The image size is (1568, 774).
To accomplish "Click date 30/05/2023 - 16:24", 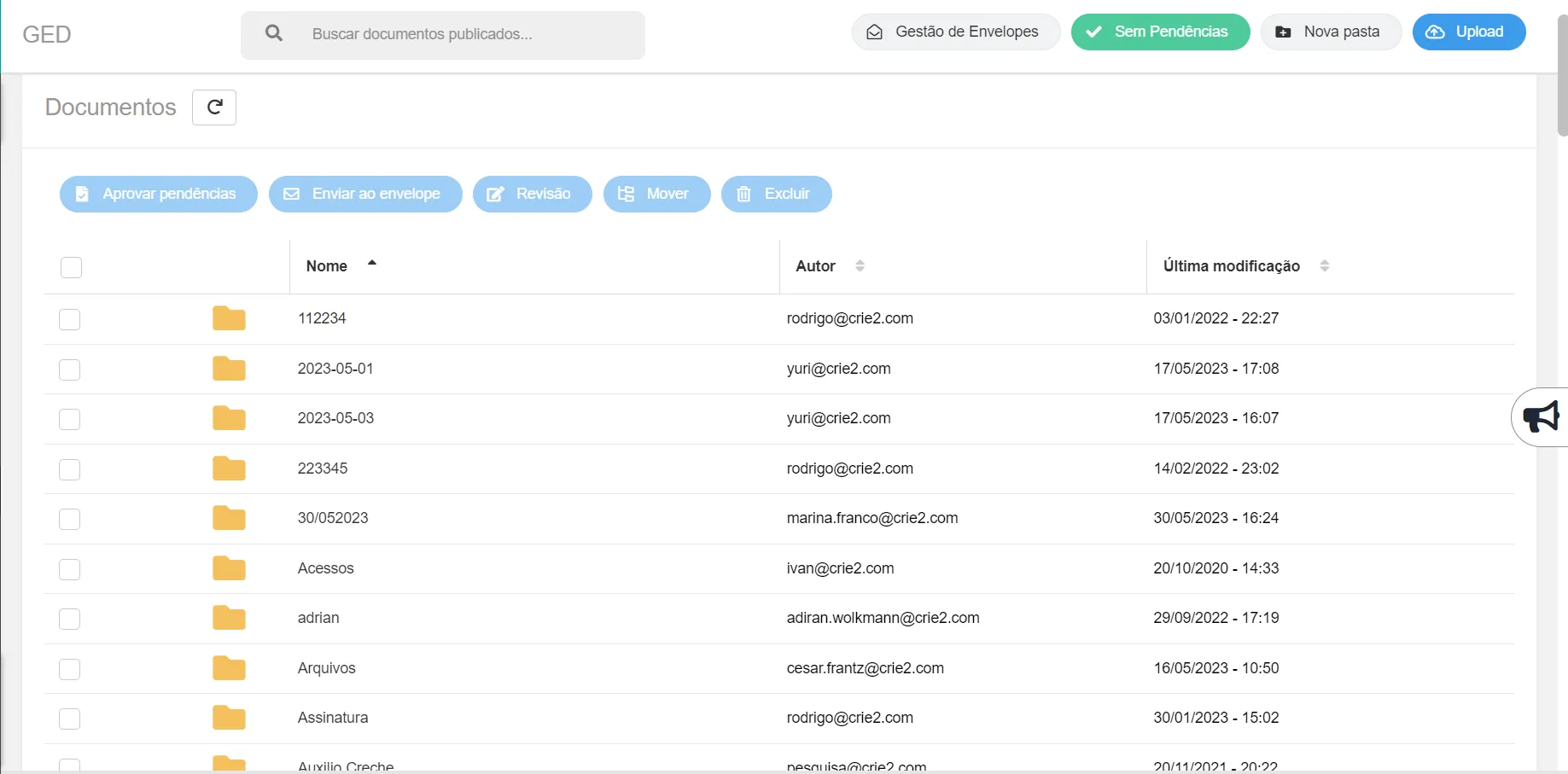I will 1216,518.
